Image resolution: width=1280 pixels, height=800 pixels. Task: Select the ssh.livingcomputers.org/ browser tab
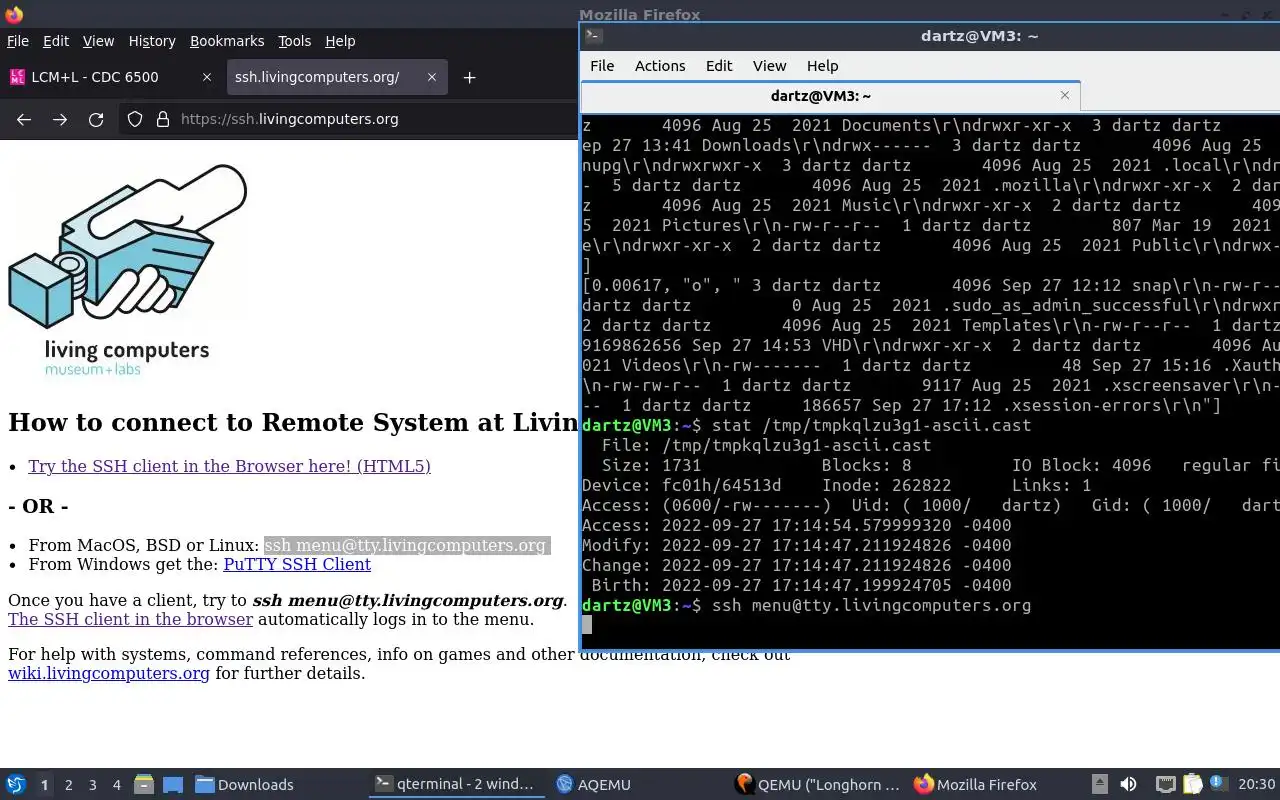336,77
